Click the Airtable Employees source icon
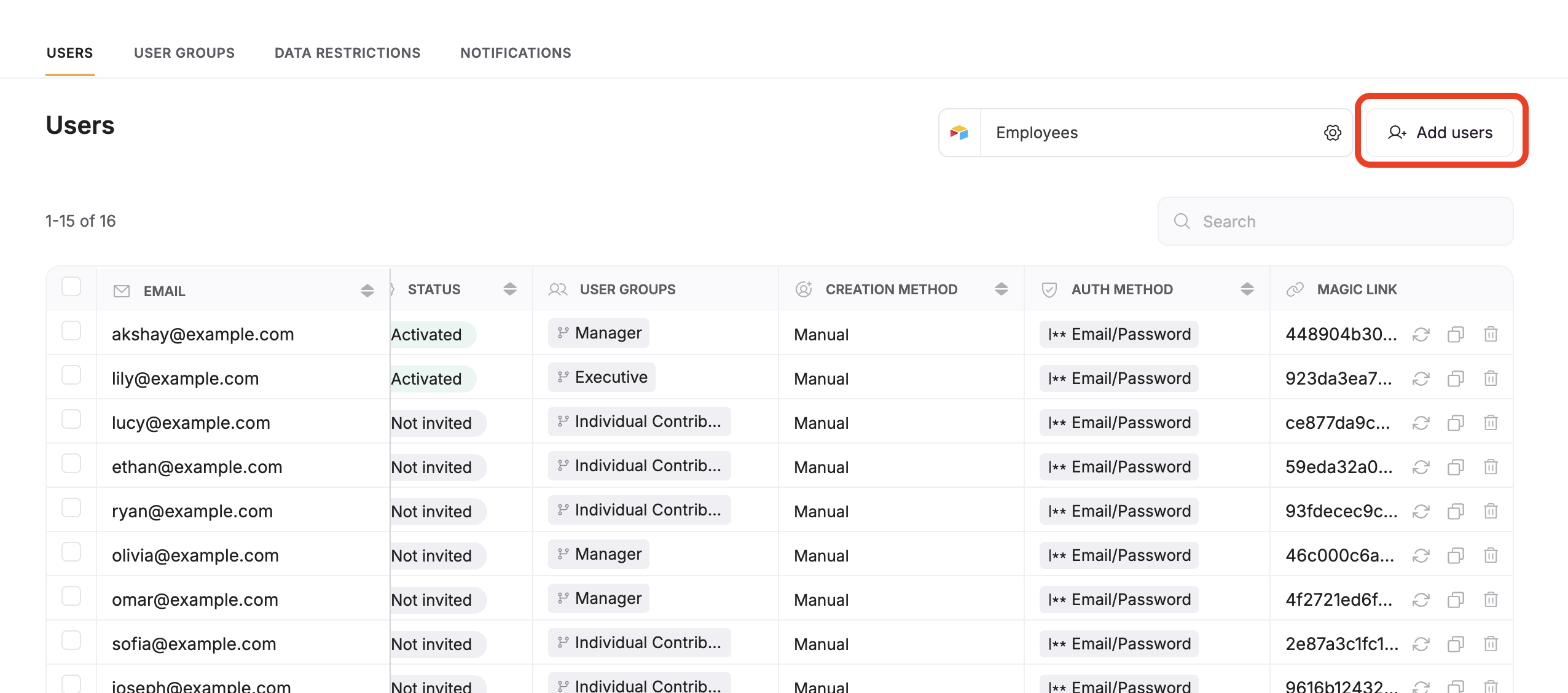Screen dimensions: 1568x693 959,133
